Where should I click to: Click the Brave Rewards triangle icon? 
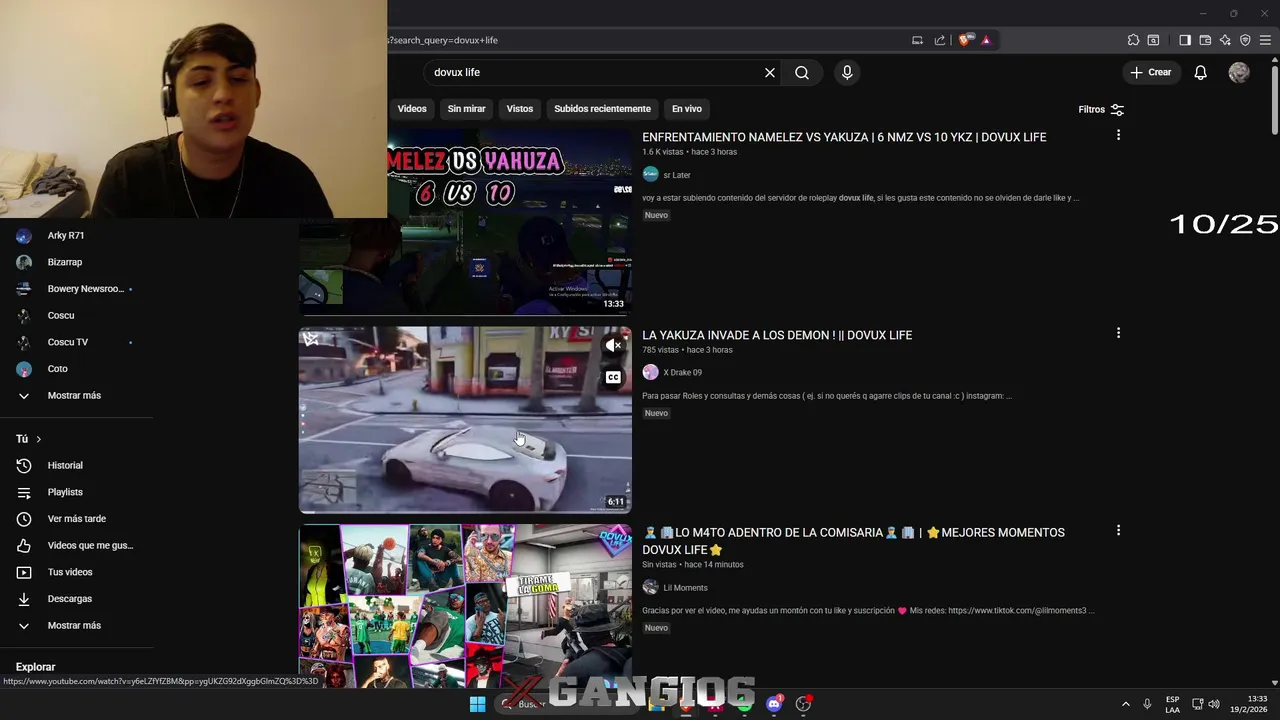pyautogui.click(x=986, y=40)
